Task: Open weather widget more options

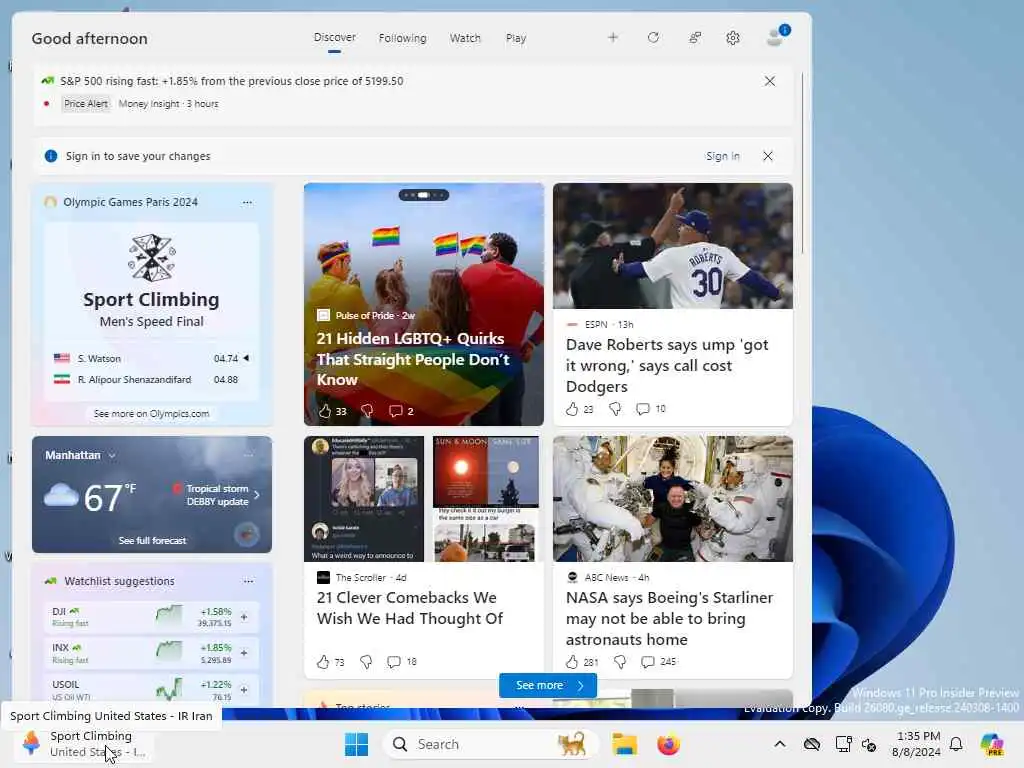Action: (248, 455)
